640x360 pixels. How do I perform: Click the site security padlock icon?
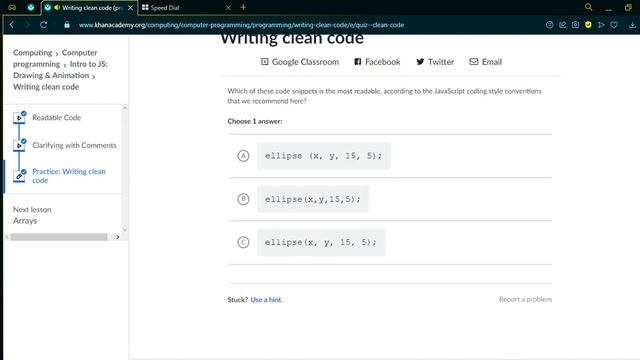[67, 24]
